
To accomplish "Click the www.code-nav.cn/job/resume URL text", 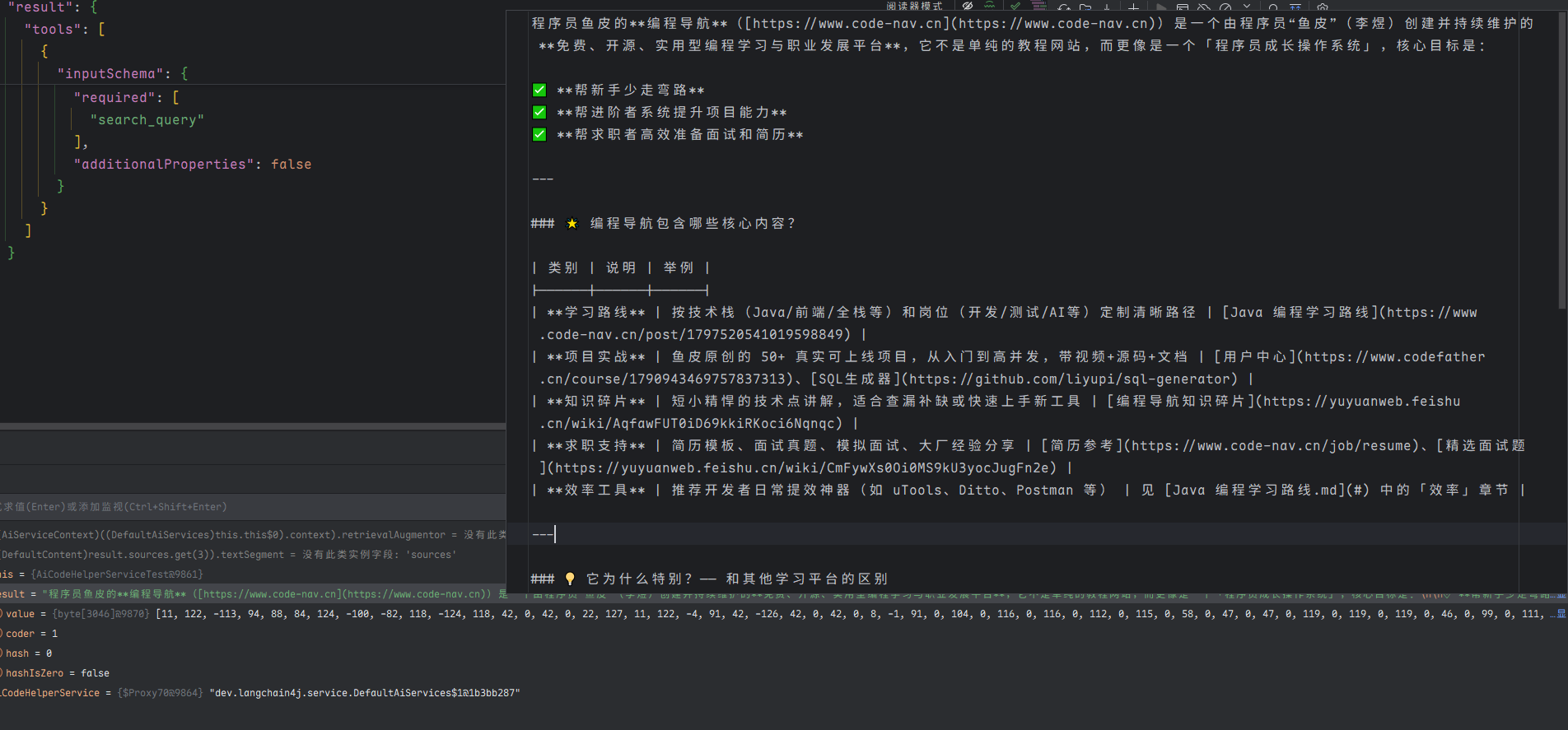I will click(x=1272, y=445).
